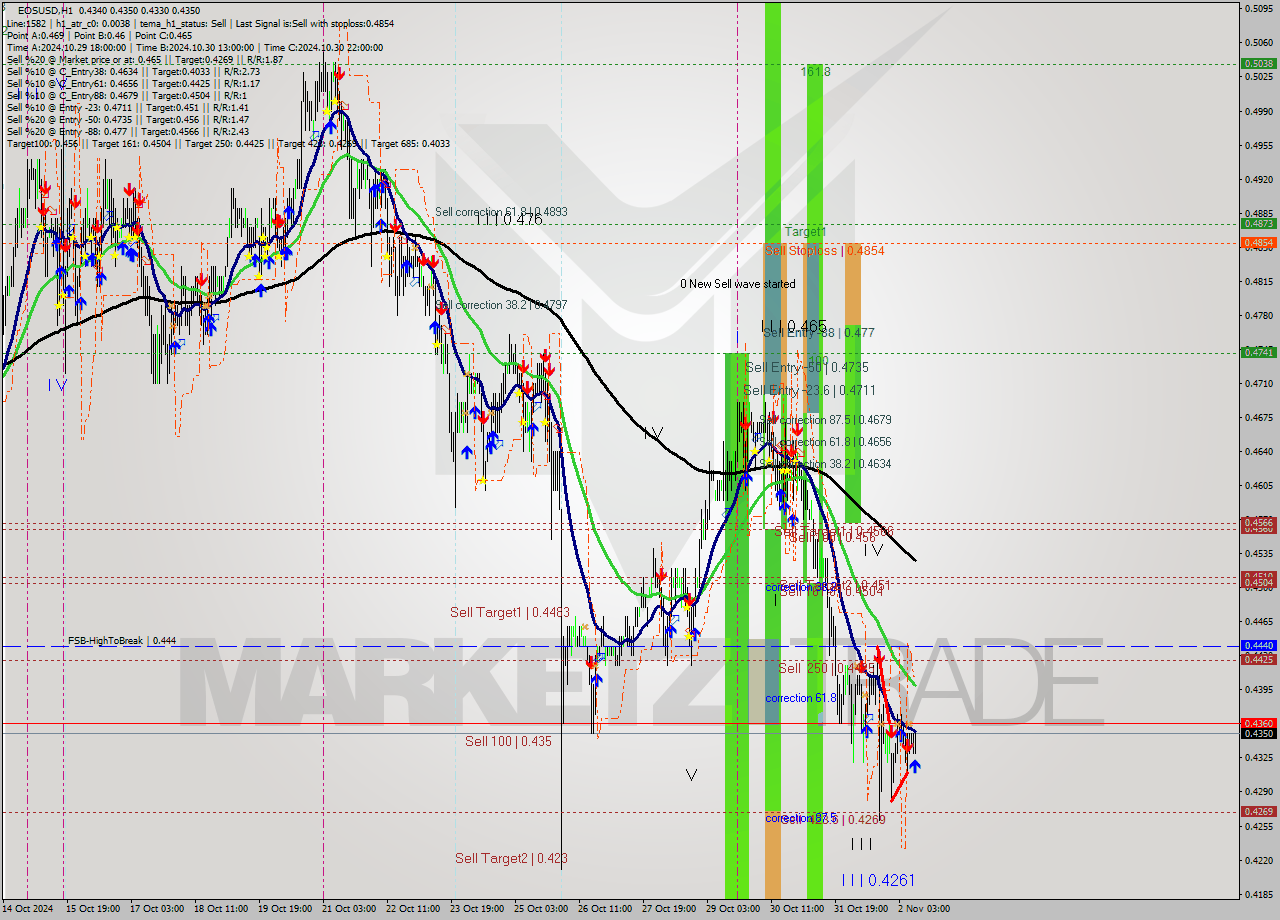Click the green 0.4873 price axis tag
This screenshot has width=1280, height=920.
tap(1258, 224)
